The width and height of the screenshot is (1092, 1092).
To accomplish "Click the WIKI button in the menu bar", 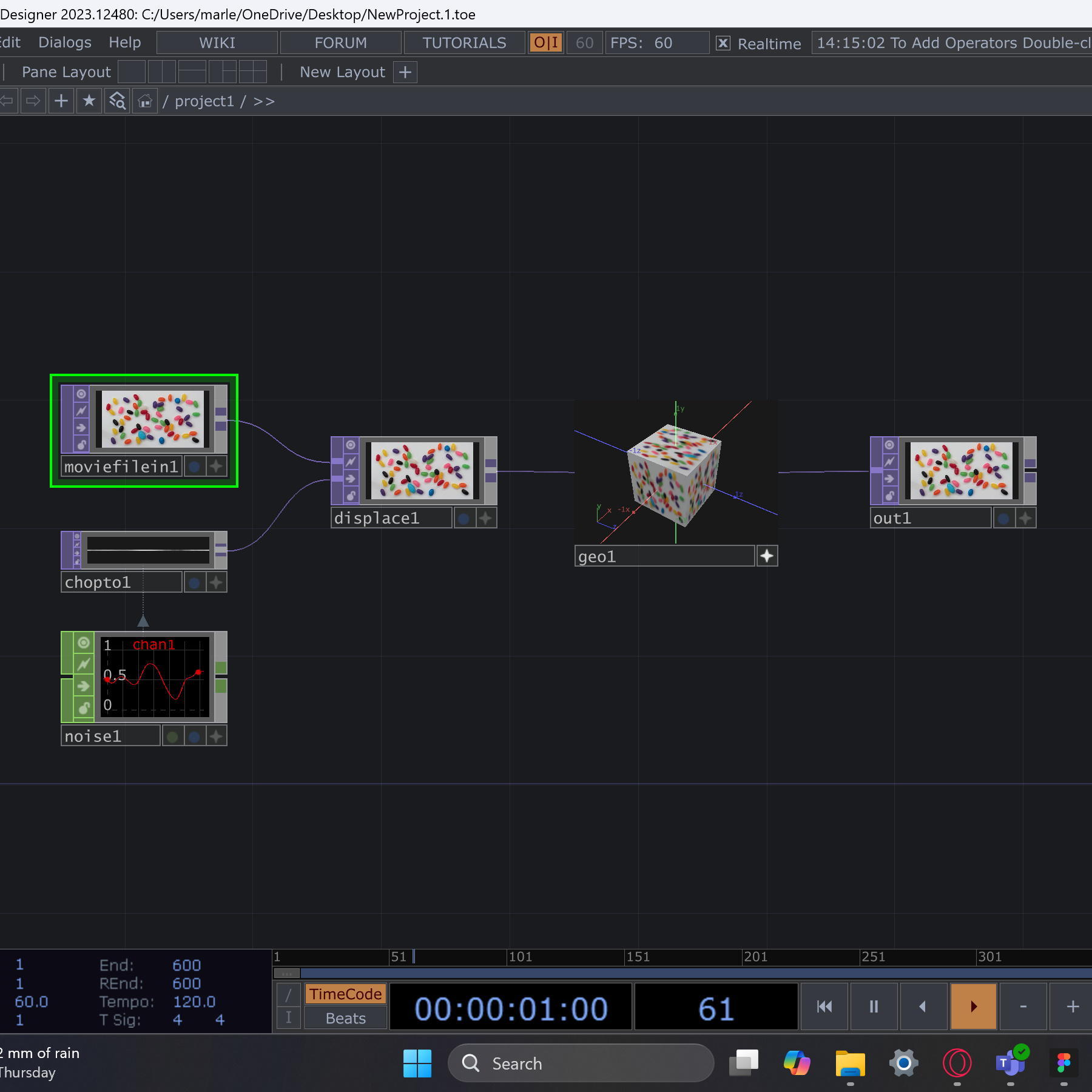I will pos(217,42).
